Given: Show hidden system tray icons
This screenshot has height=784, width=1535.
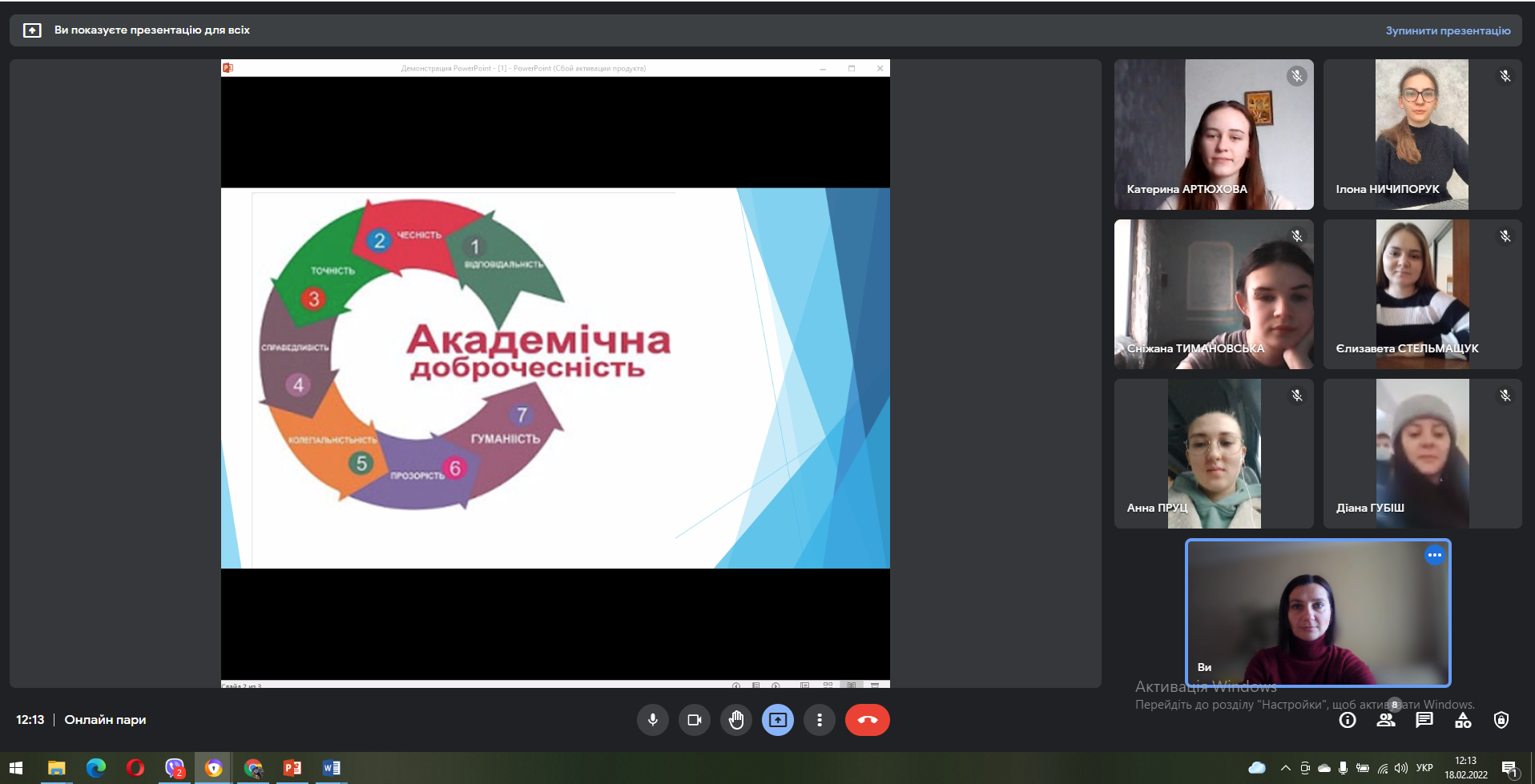Looking at the screenshot, I should pyautogui.click(x=1285, y=768).
